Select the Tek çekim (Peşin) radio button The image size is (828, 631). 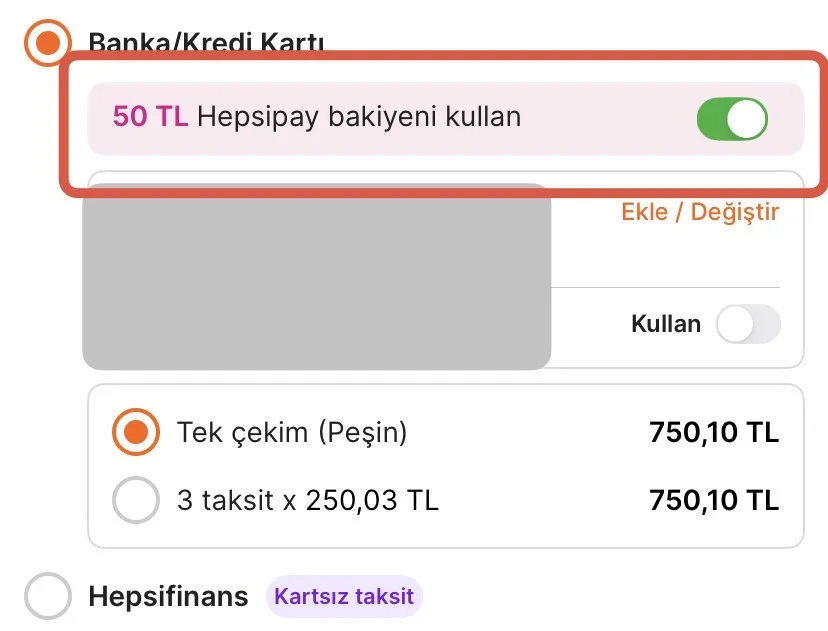coord(135,433)
